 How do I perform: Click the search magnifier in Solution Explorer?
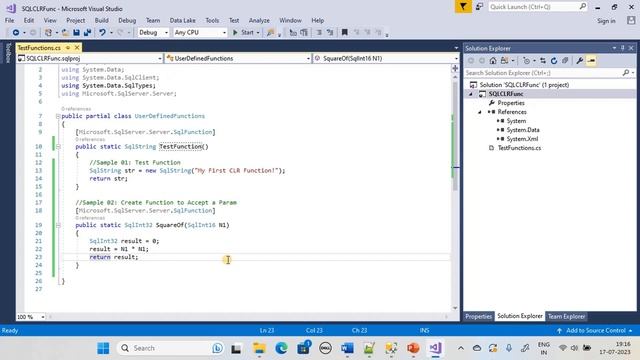pos(626,73)
